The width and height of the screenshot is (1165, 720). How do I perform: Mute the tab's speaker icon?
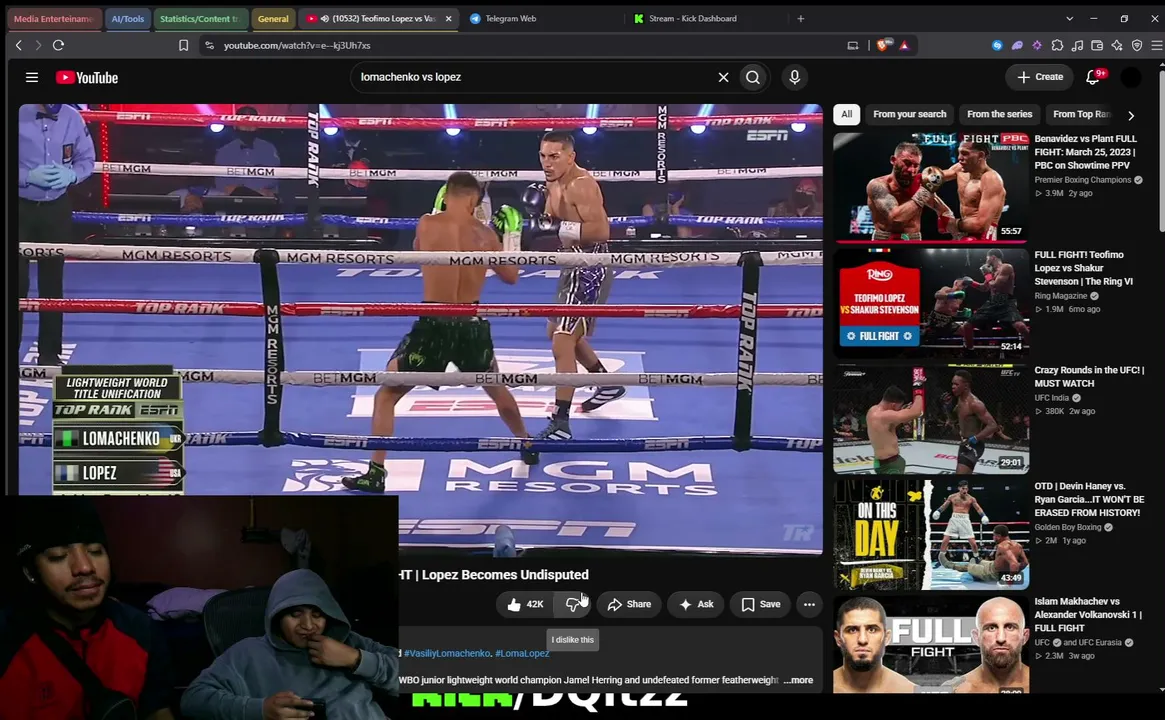(x=325, y=19)
